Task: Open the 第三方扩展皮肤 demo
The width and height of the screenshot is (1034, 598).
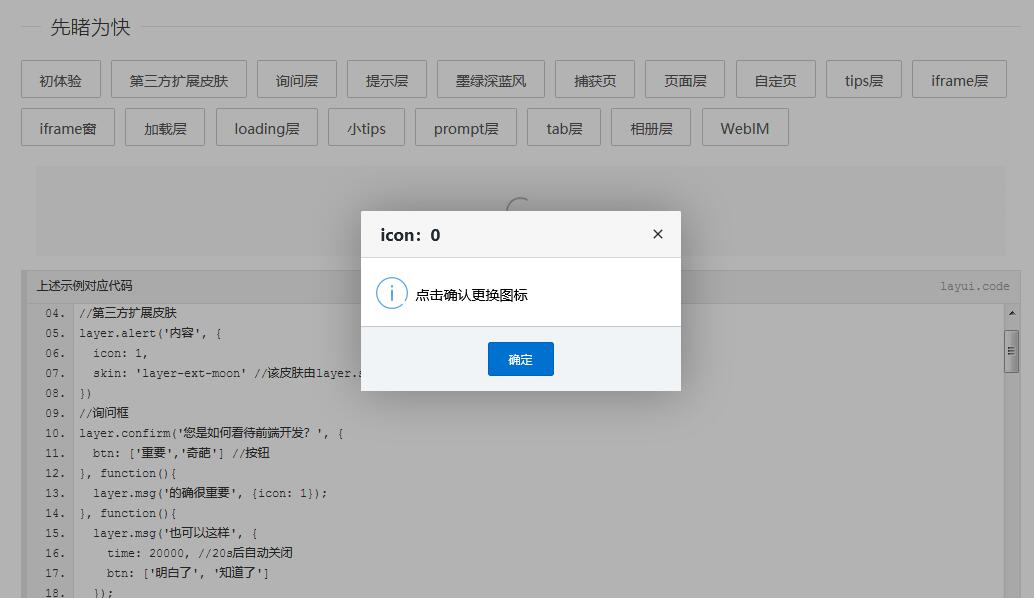Action: [178, 78]
